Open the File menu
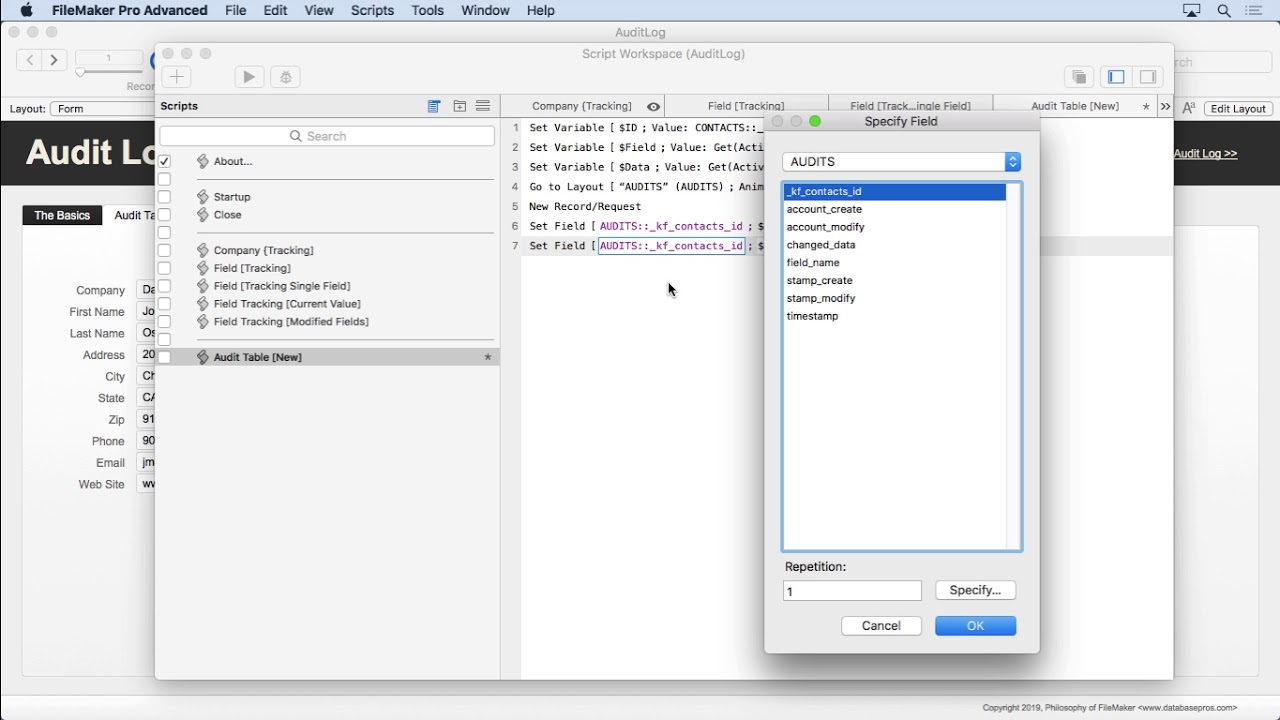 point(236,10)
